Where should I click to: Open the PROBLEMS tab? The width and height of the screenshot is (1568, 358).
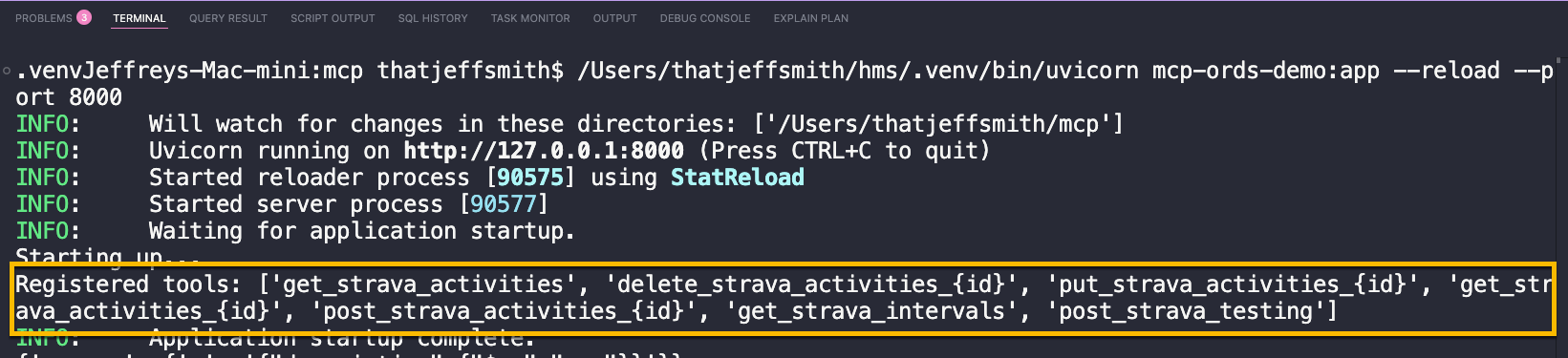[44, 18]
